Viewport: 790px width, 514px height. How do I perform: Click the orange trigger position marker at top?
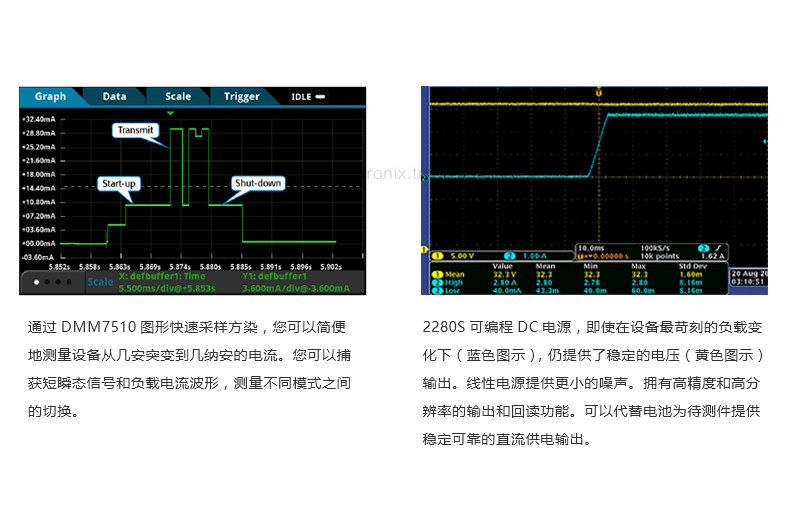tap(599, 92)
